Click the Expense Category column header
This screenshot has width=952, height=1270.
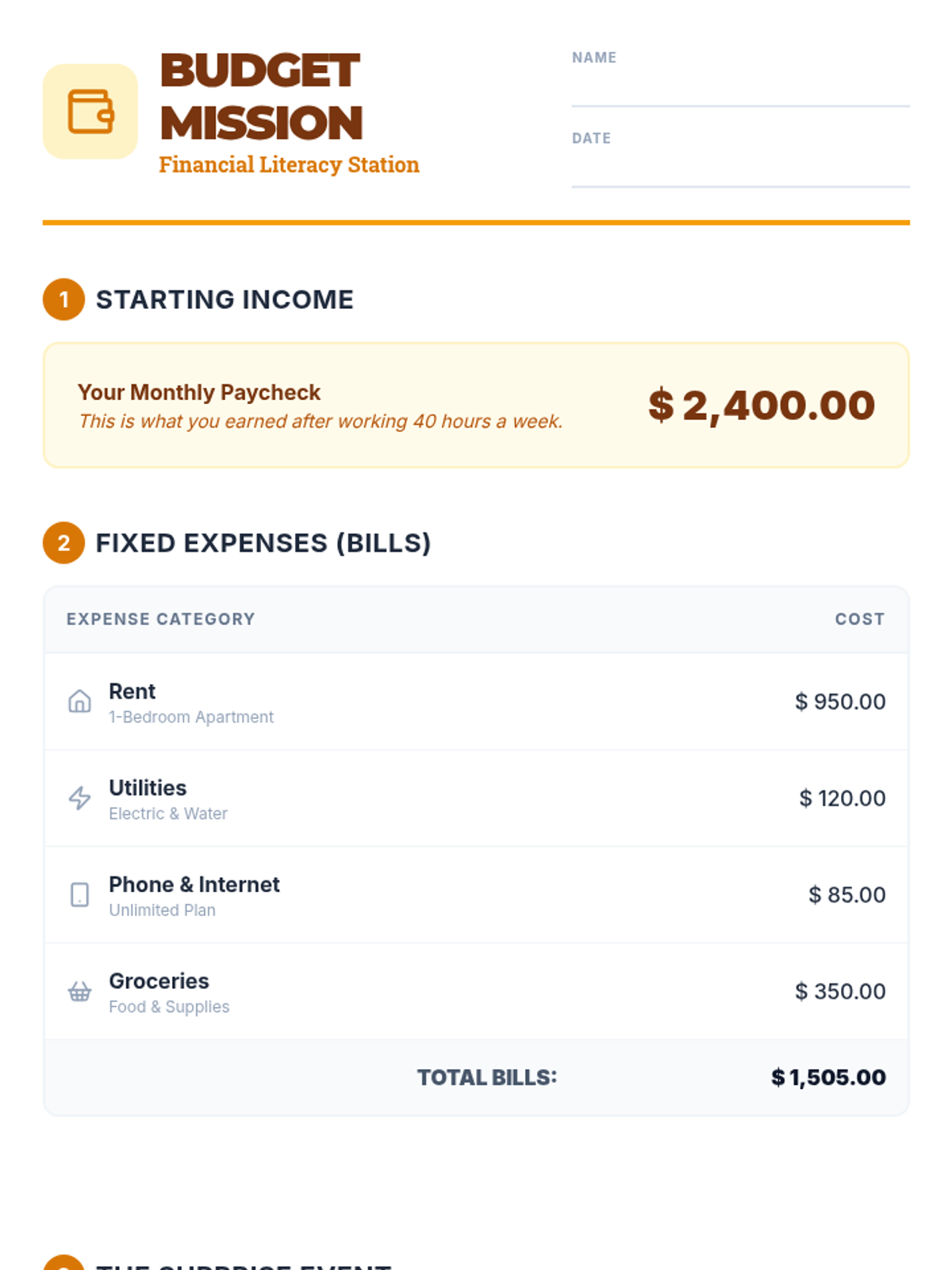[x=160, y=619]
